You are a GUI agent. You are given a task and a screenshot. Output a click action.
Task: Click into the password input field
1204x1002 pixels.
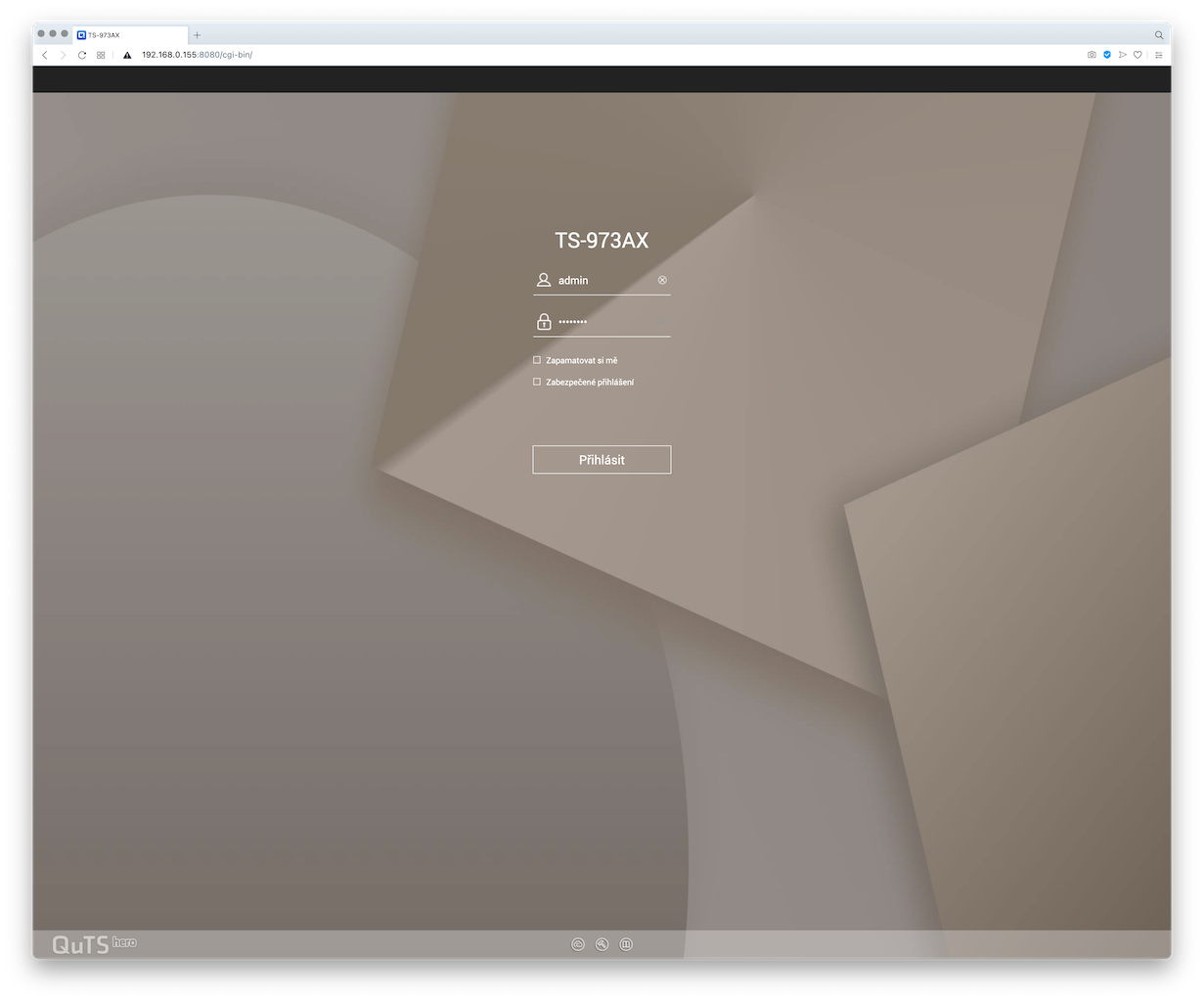(x=611, y=322)
